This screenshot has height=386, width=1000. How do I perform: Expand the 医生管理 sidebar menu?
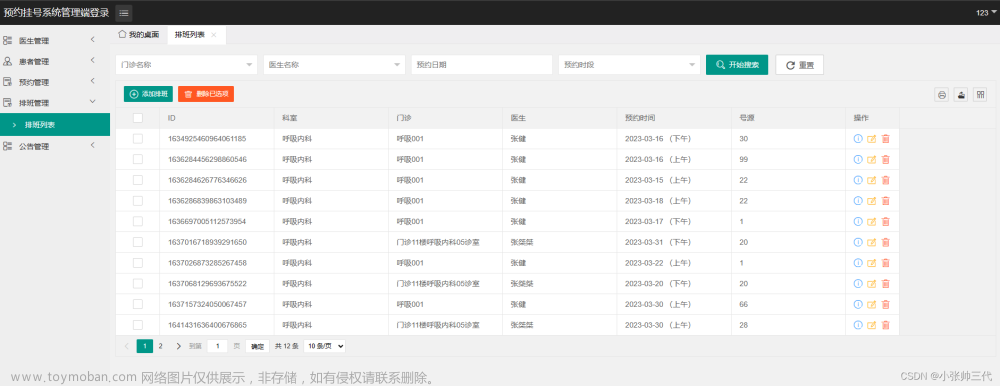tap(55, 41)
